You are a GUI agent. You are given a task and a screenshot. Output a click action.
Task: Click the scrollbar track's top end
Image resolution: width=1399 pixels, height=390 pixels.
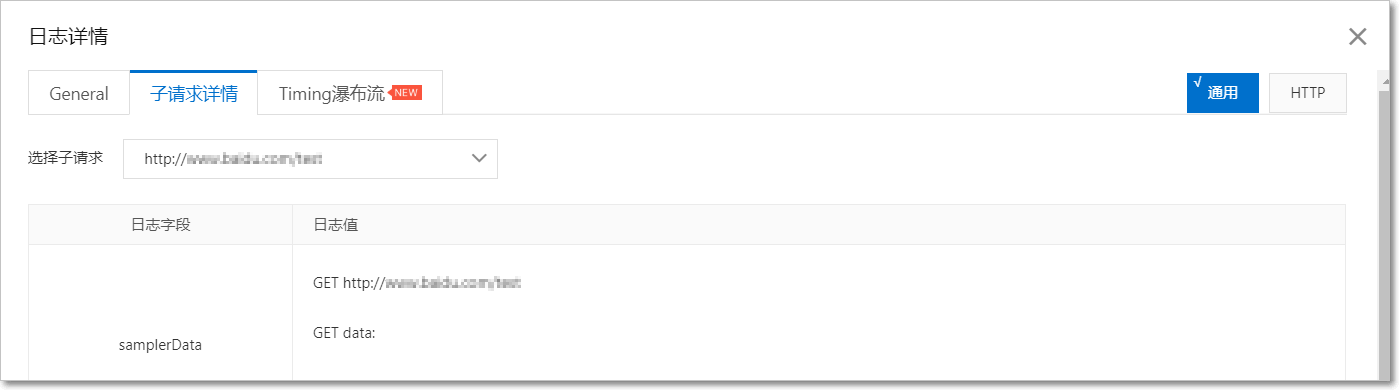[x=1383, y=80]
